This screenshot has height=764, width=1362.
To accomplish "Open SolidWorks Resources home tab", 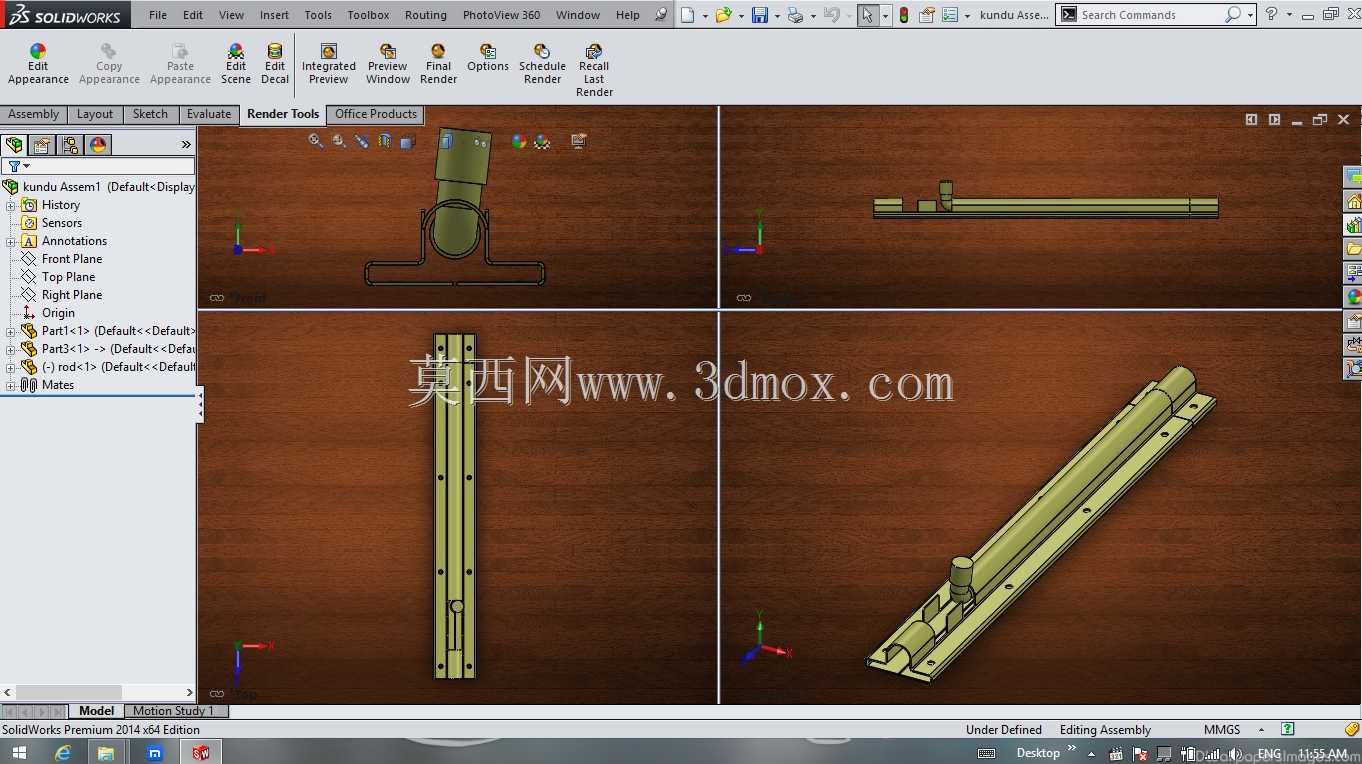I will (x=1354, y=200).
